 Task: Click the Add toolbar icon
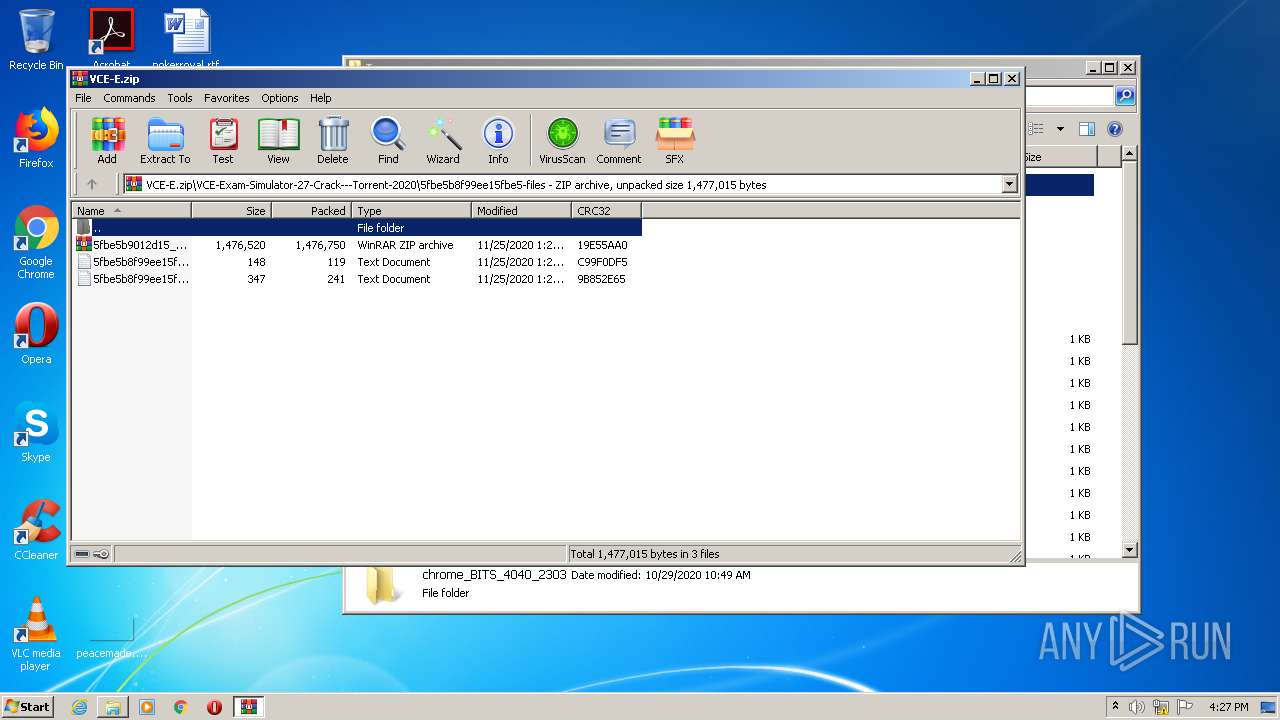point(107,140)
